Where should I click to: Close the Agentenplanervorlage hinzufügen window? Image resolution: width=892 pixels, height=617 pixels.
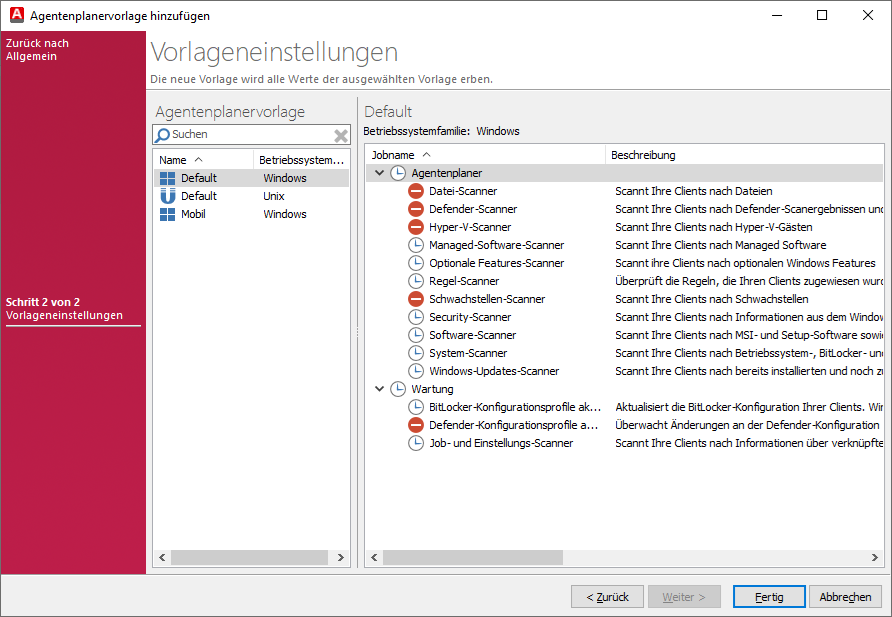tap(867, 15)
